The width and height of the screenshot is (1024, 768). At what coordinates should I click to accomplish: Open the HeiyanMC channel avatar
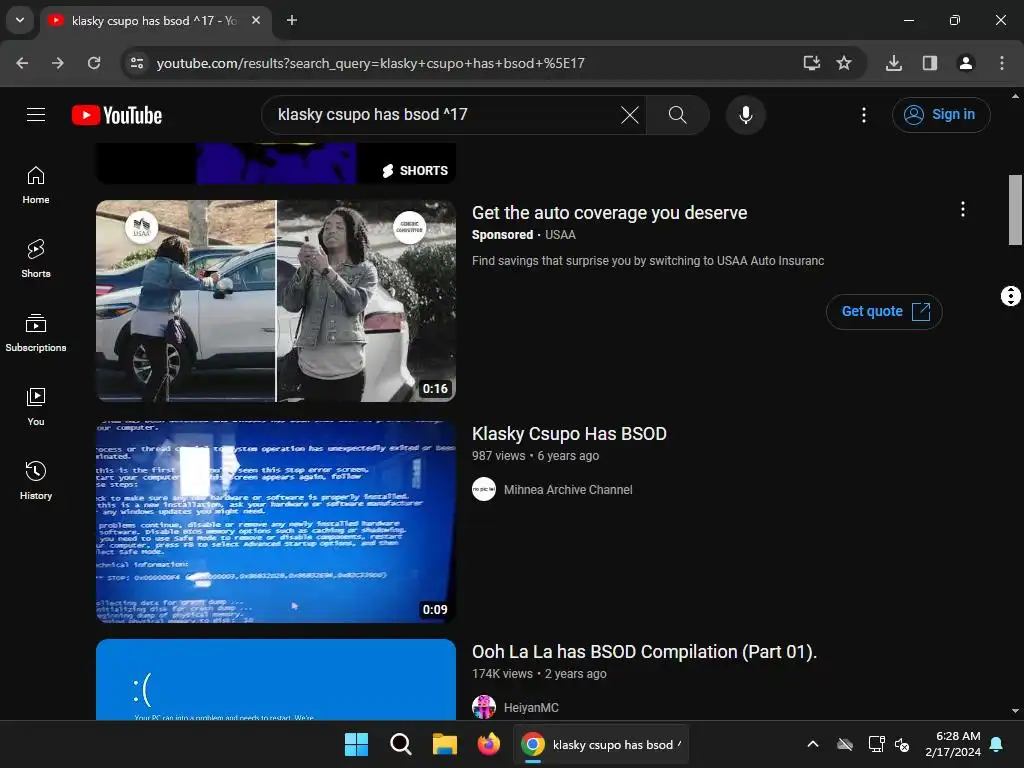tap(484, 707)
